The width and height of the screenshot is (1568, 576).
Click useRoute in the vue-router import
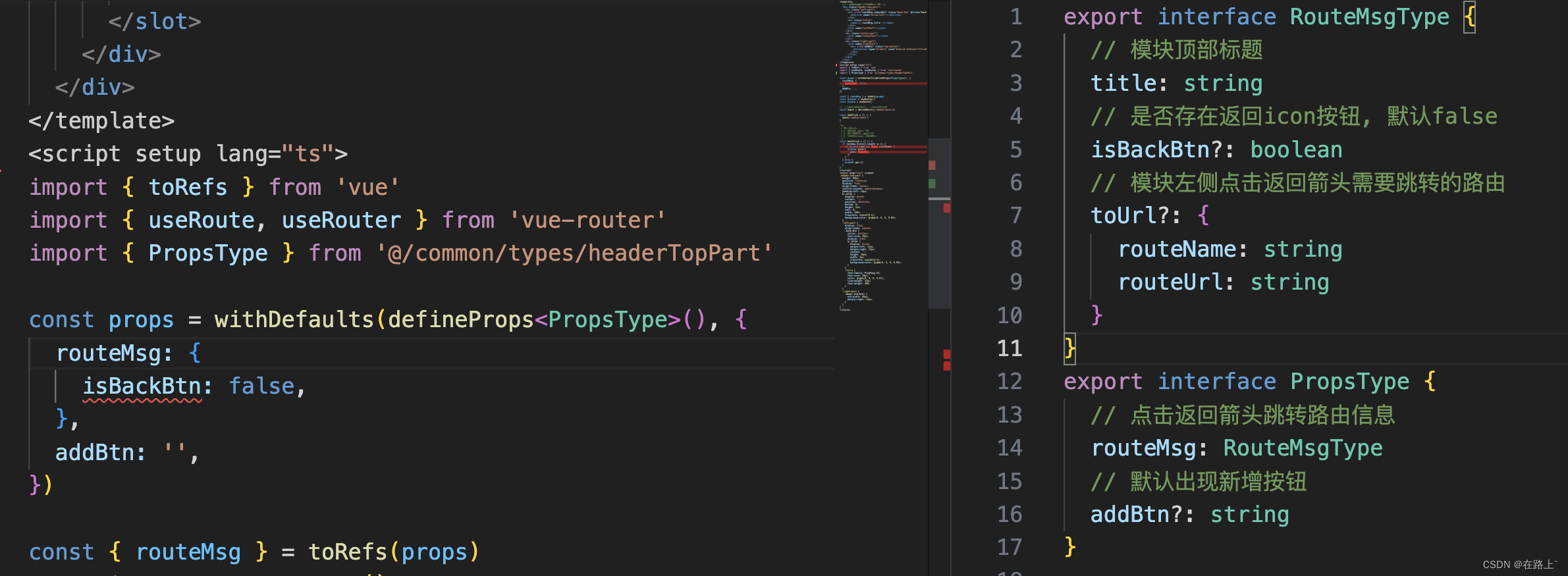(x=202, y=221)
